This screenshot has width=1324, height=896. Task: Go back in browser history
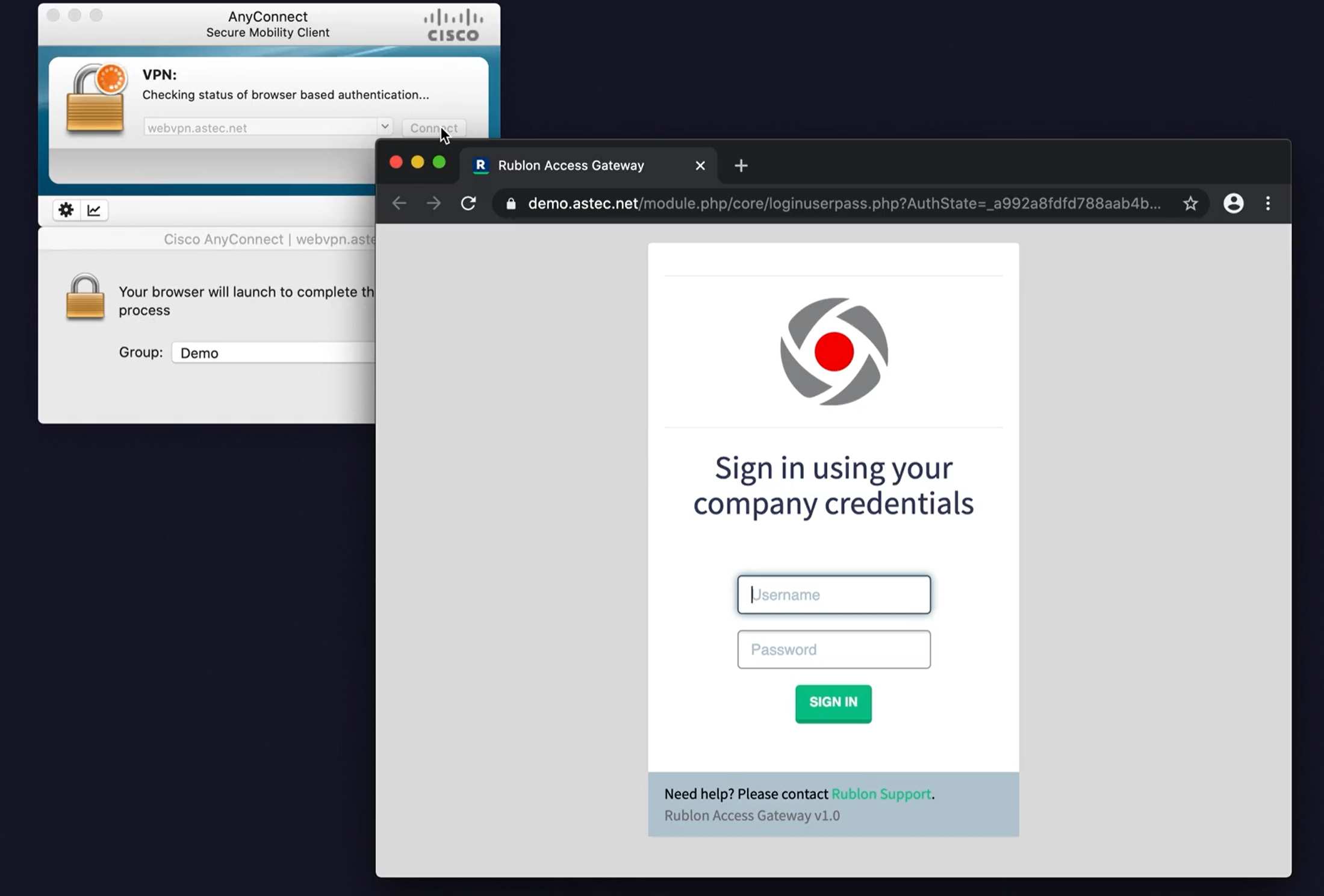tap(399, 204)
